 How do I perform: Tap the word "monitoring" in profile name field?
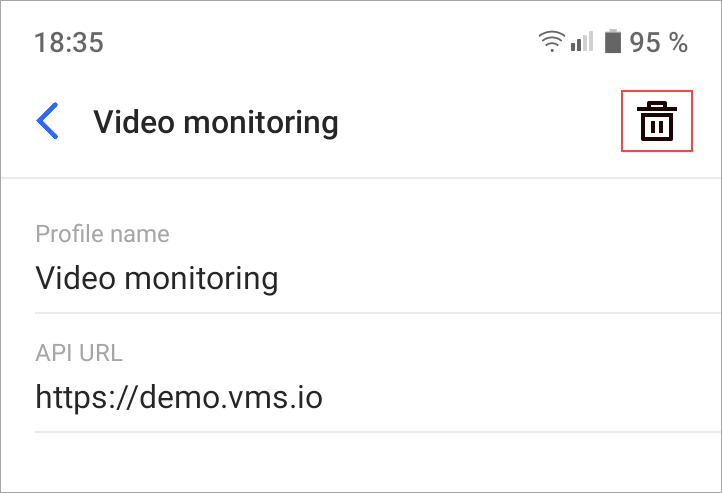click(x=201, y=280)
